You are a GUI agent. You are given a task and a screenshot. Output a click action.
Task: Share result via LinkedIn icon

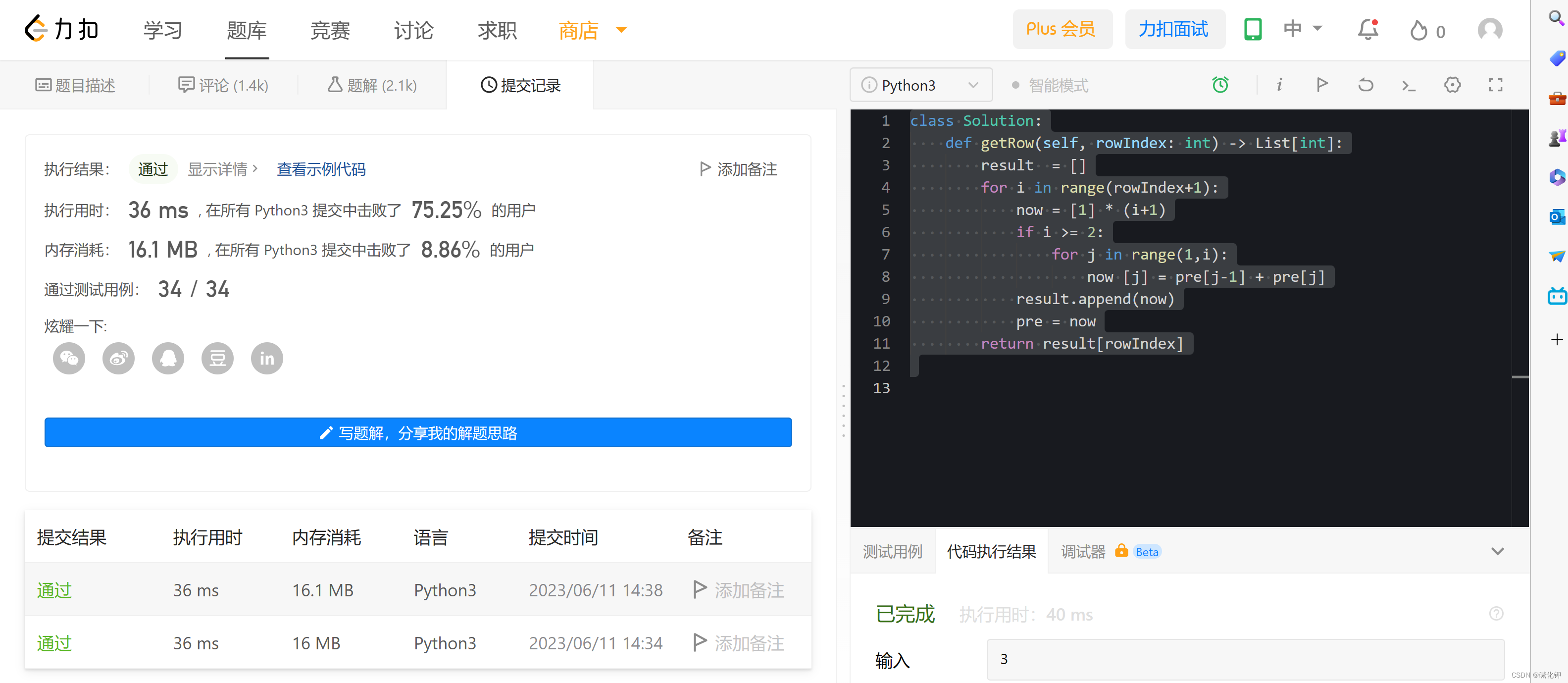(266, 358)
